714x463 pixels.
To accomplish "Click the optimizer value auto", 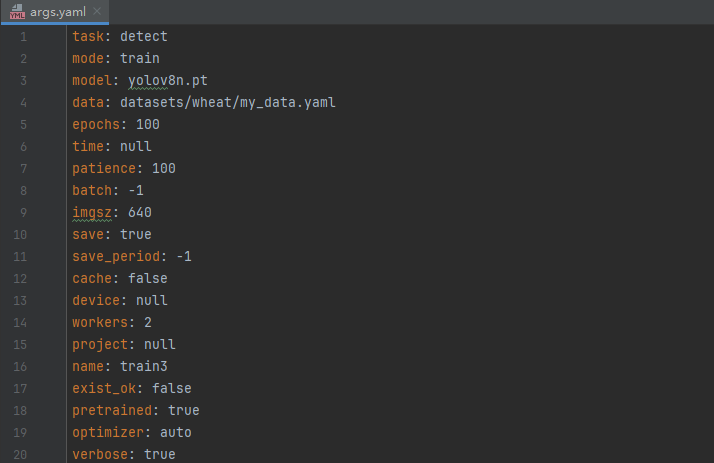I will coord(176,432).
